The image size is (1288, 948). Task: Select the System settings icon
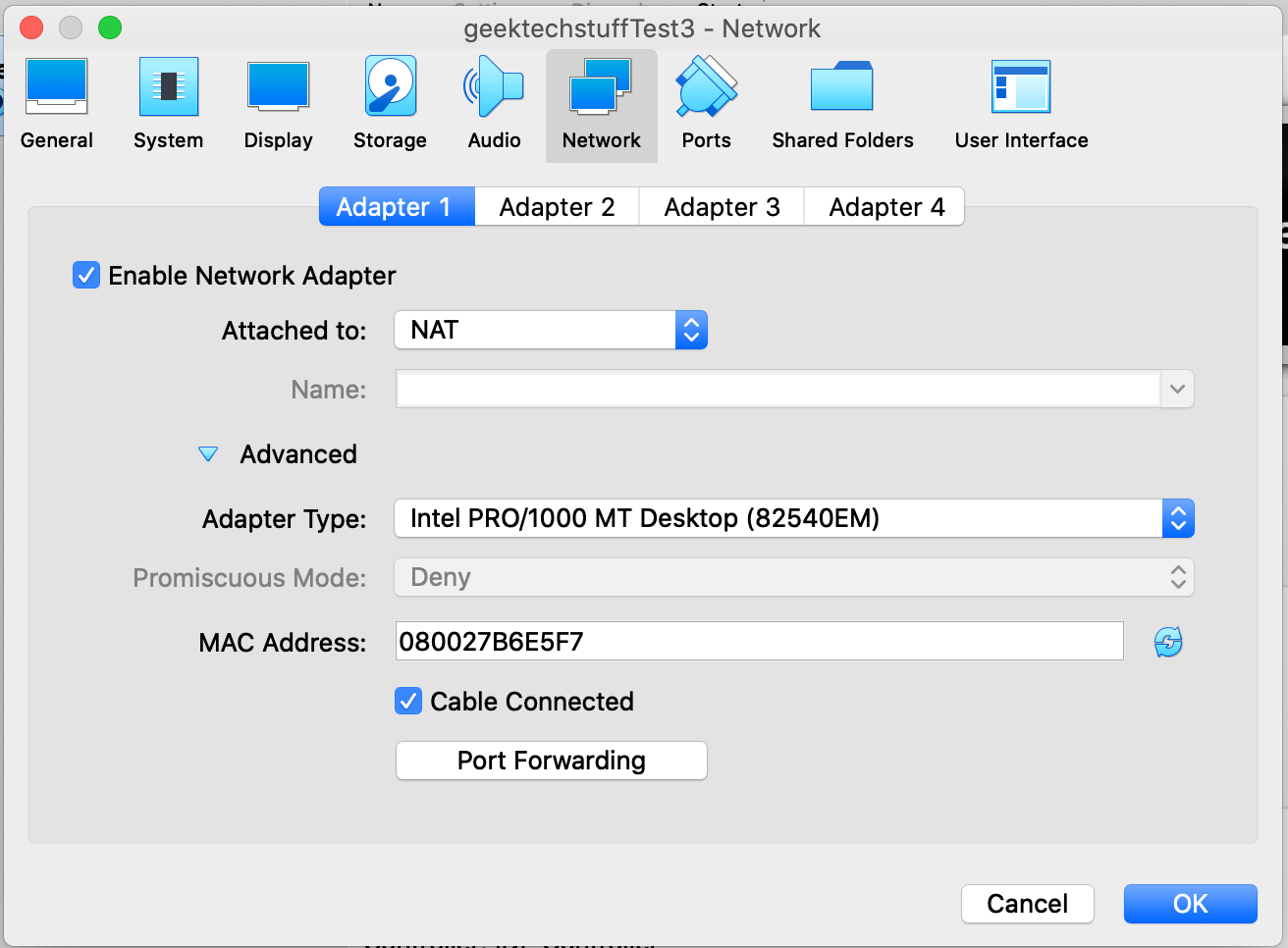pos(168,98)
